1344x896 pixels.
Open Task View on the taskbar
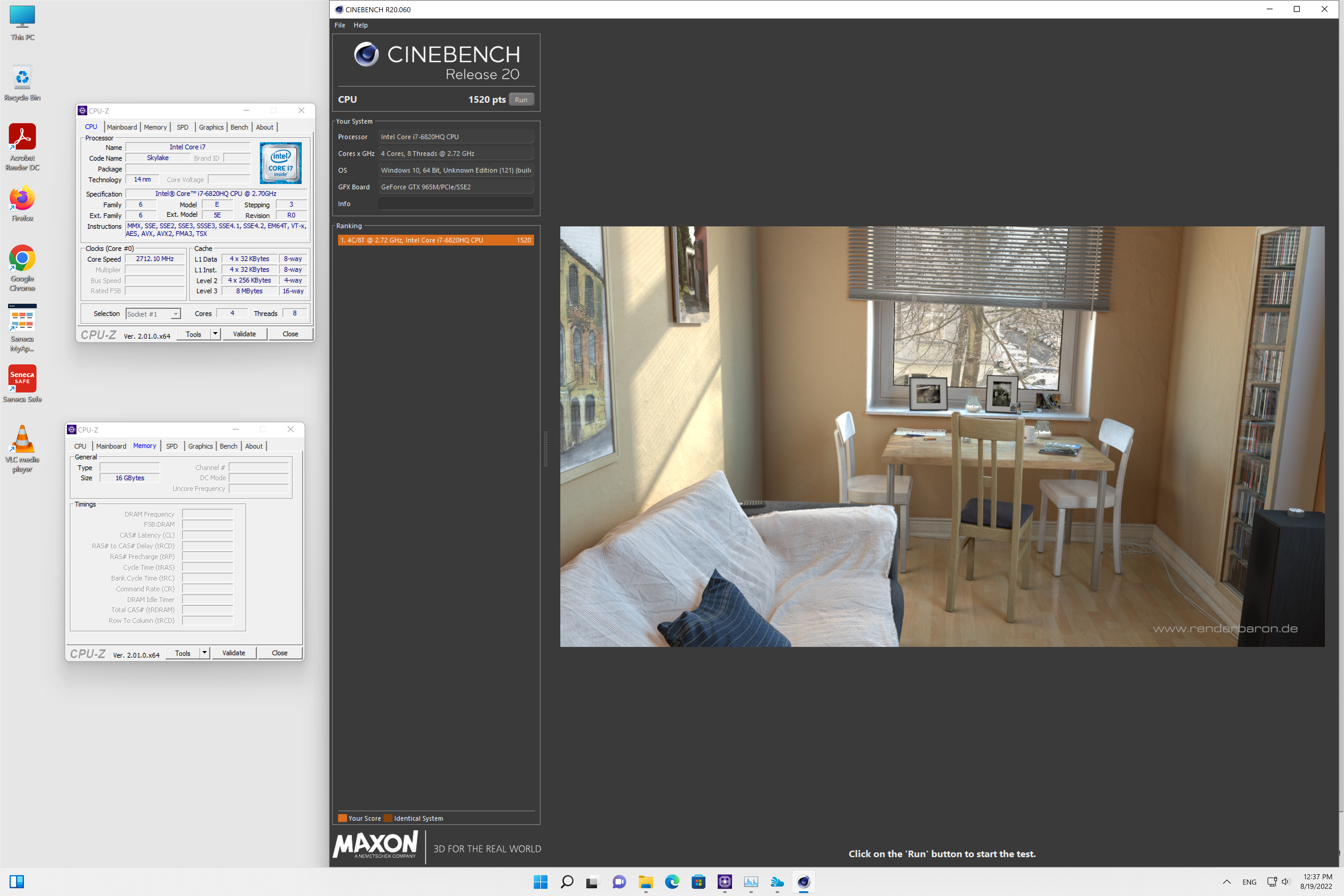[x=593, y=882]
